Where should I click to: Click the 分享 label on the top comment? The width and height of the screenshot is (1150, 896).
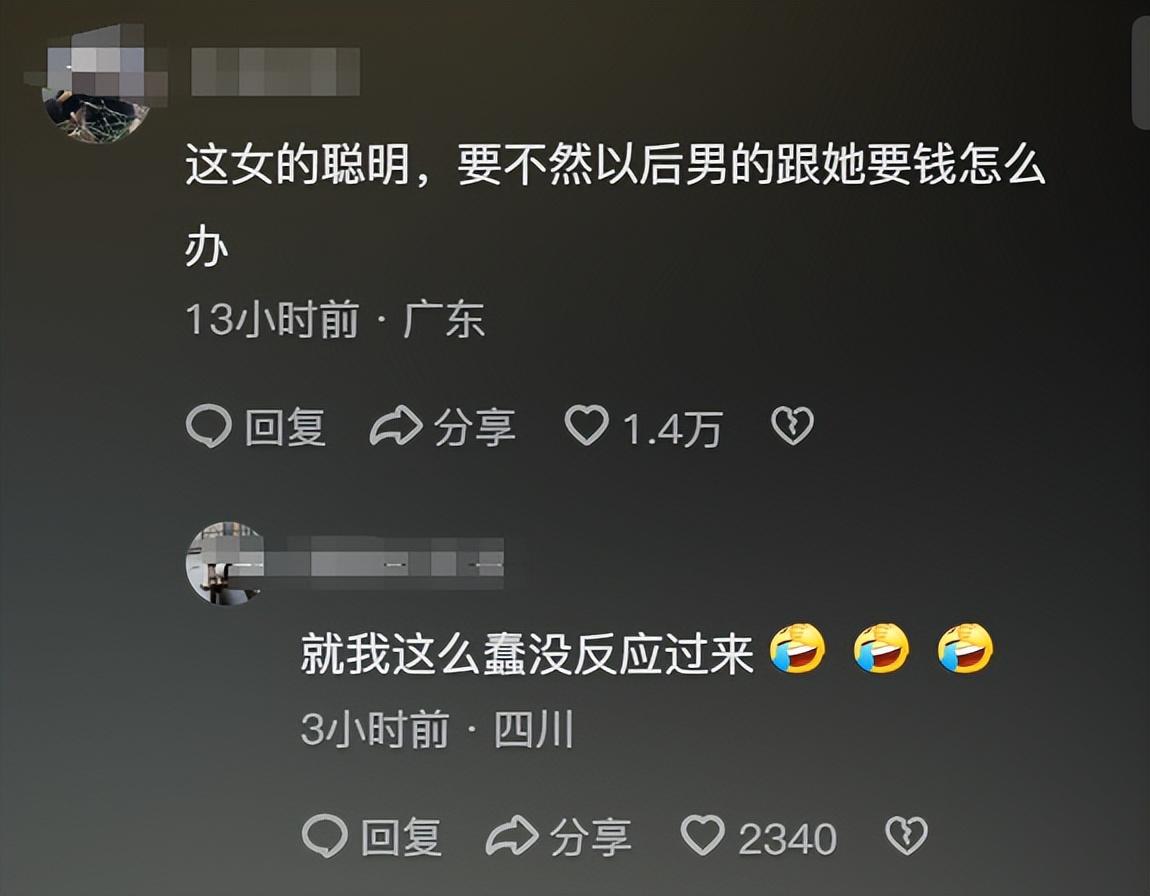tap(475, 427)
